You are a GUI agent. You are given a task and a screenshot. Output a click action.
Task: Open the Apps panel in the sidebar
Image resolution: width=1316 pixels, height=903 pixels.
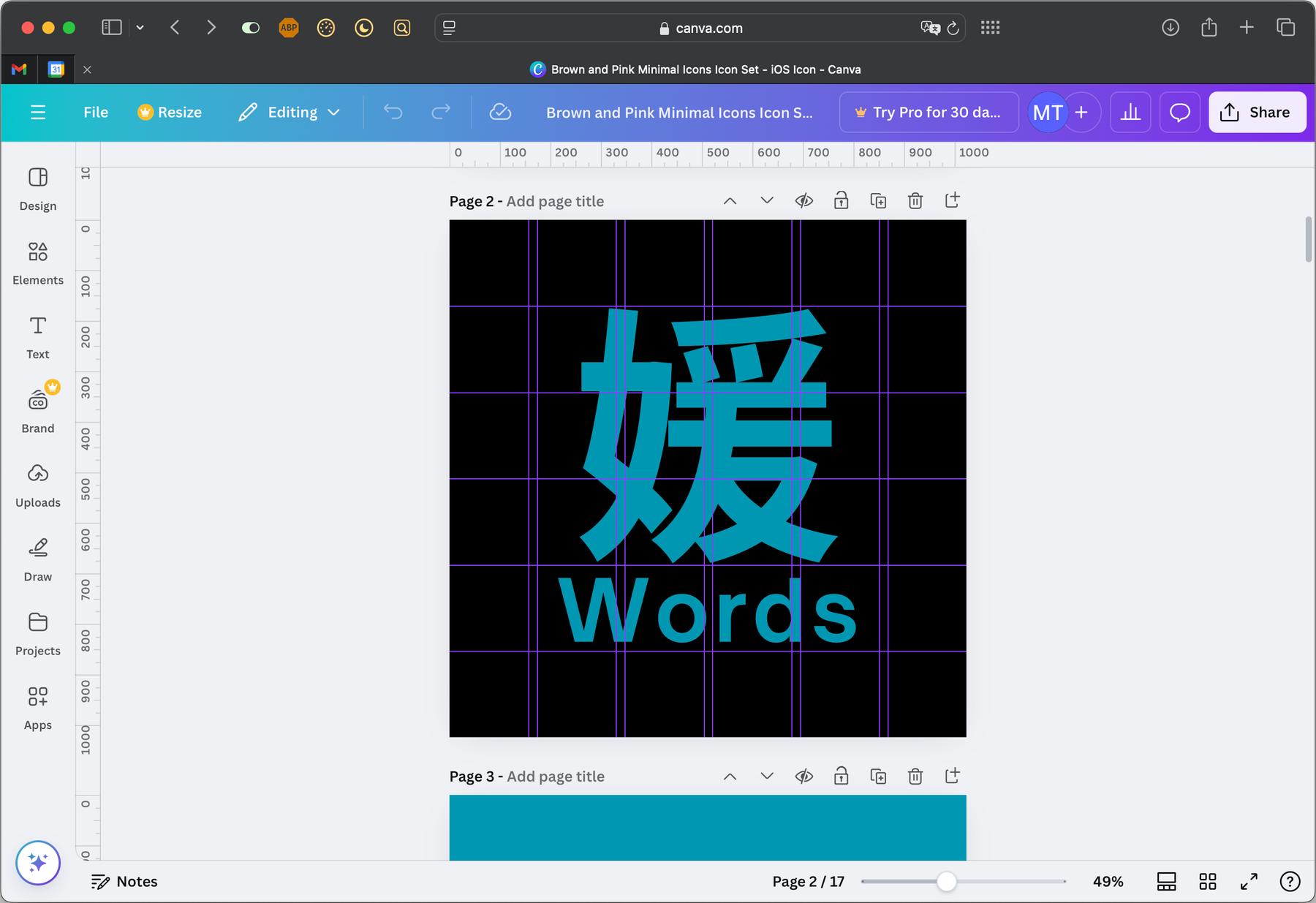(37, 707)
